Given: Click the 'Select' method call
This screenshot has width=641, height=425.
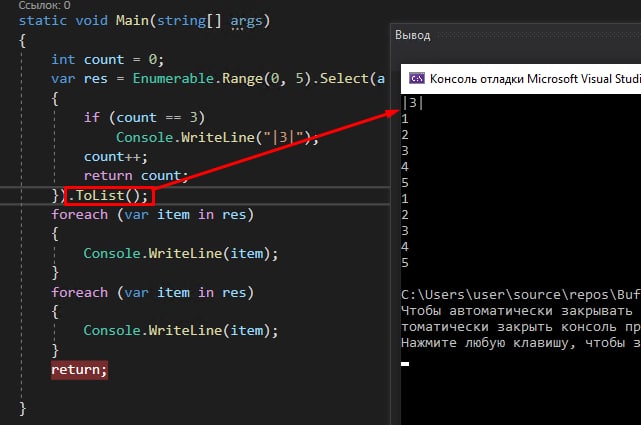Looking at the screenshot, I should point(344,78).
